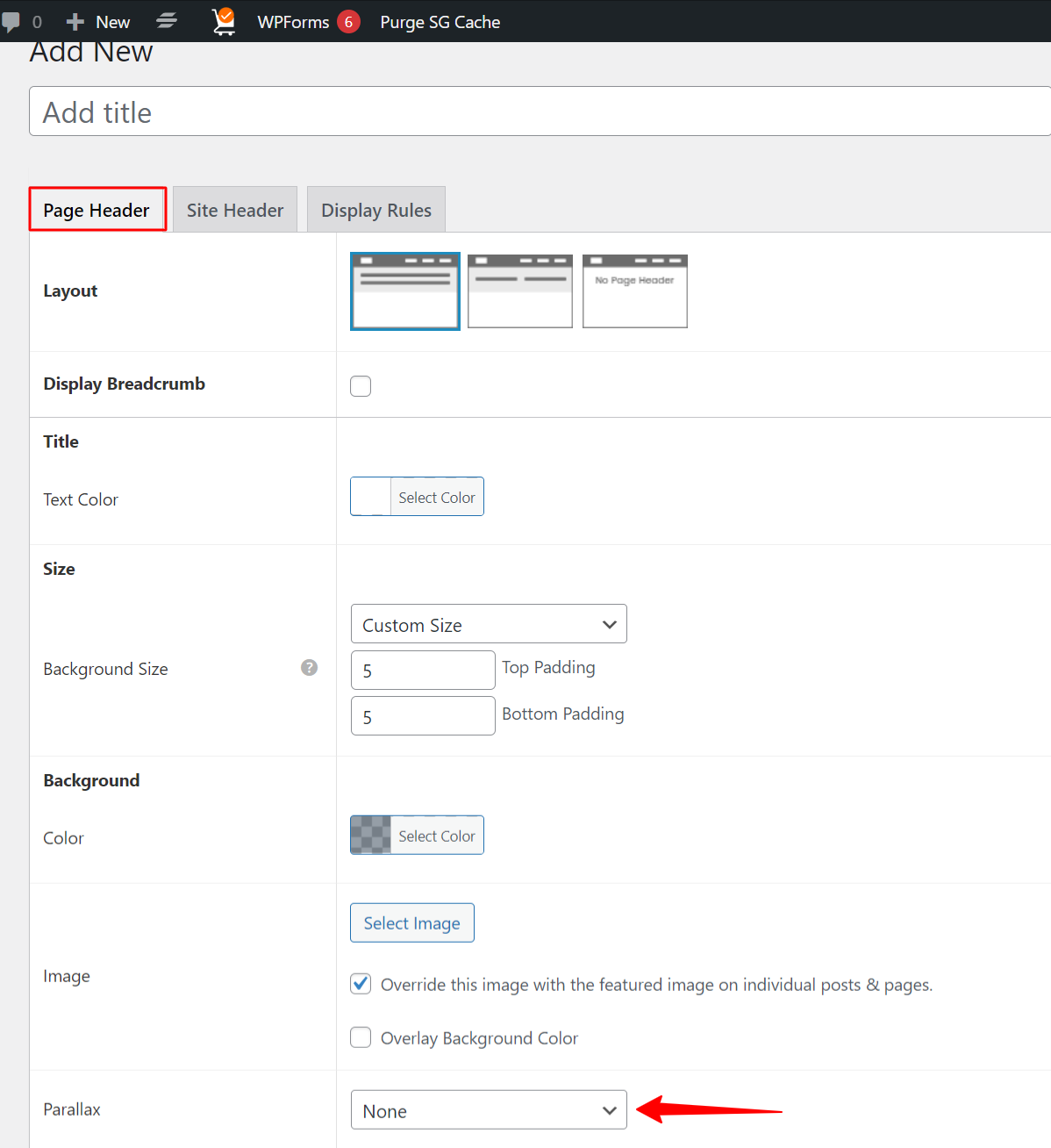
Task: Choose the second inline page header layout
Action: click(x=520, y=291)
